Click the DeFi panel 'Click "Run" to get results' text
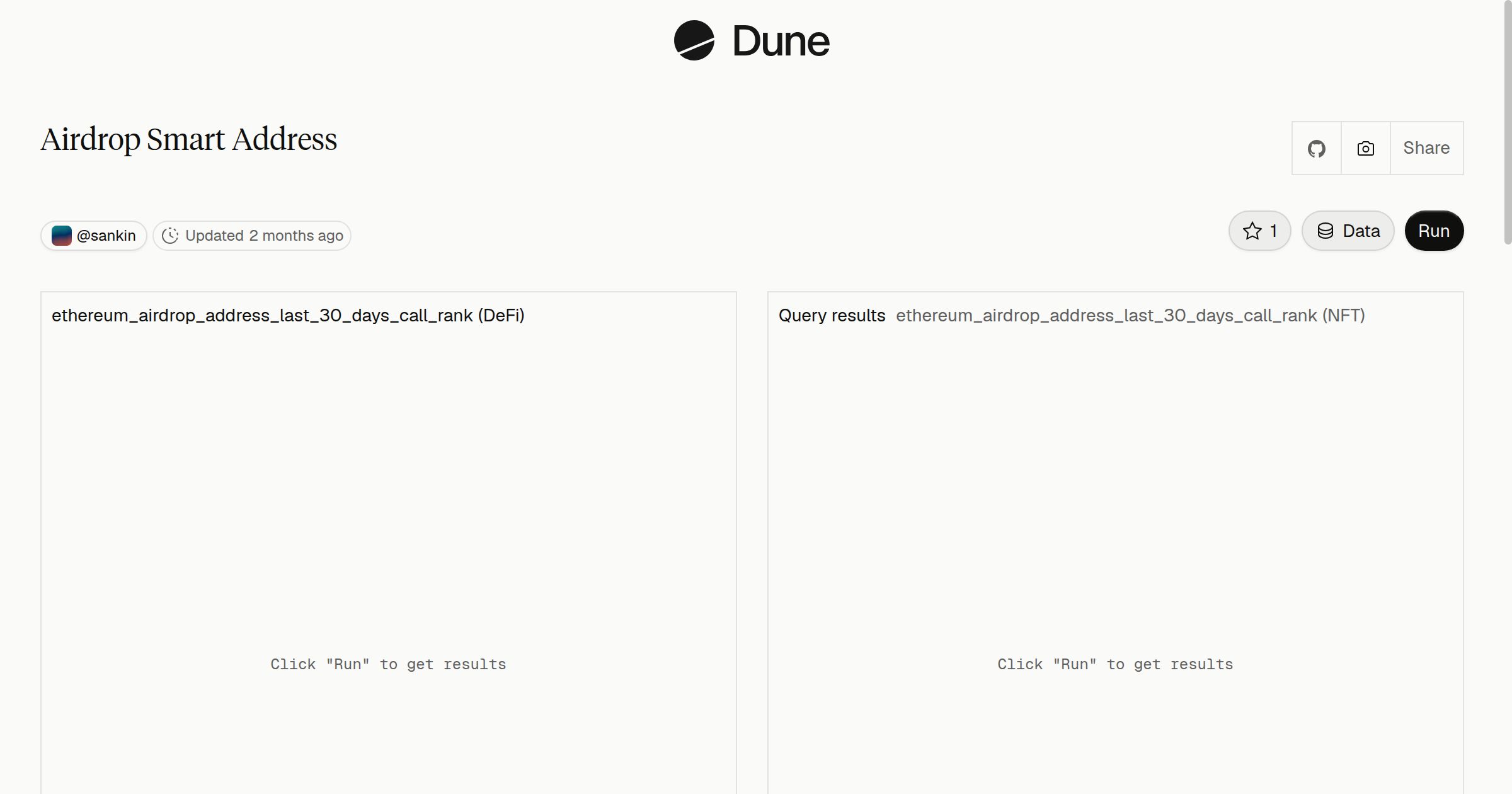Image resolution: width=1512 pixels, height=794 pixels. tap(388, 664)
